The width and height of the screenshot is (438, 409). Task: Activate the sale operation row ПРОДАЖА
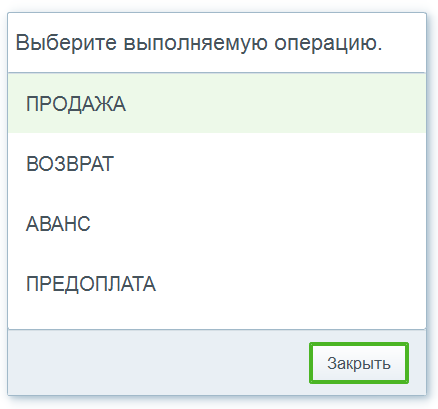pyautogui.click(x=217, y=103)
